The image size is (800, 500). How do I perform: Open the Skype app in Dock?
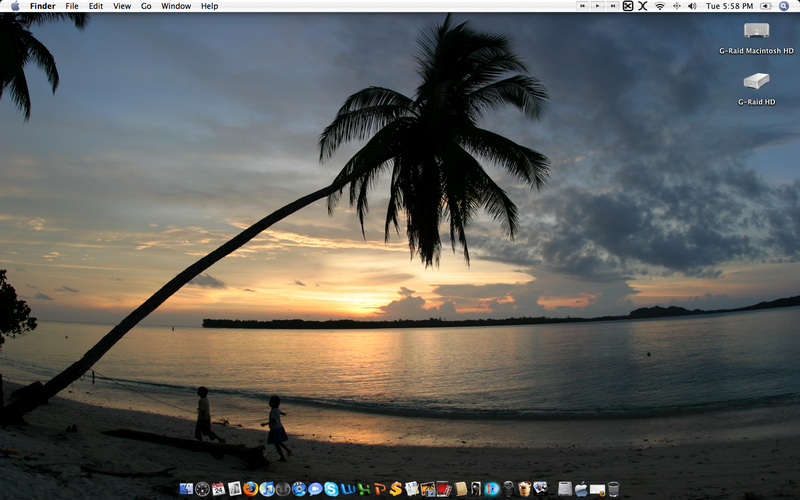click(x=331, y=489)
